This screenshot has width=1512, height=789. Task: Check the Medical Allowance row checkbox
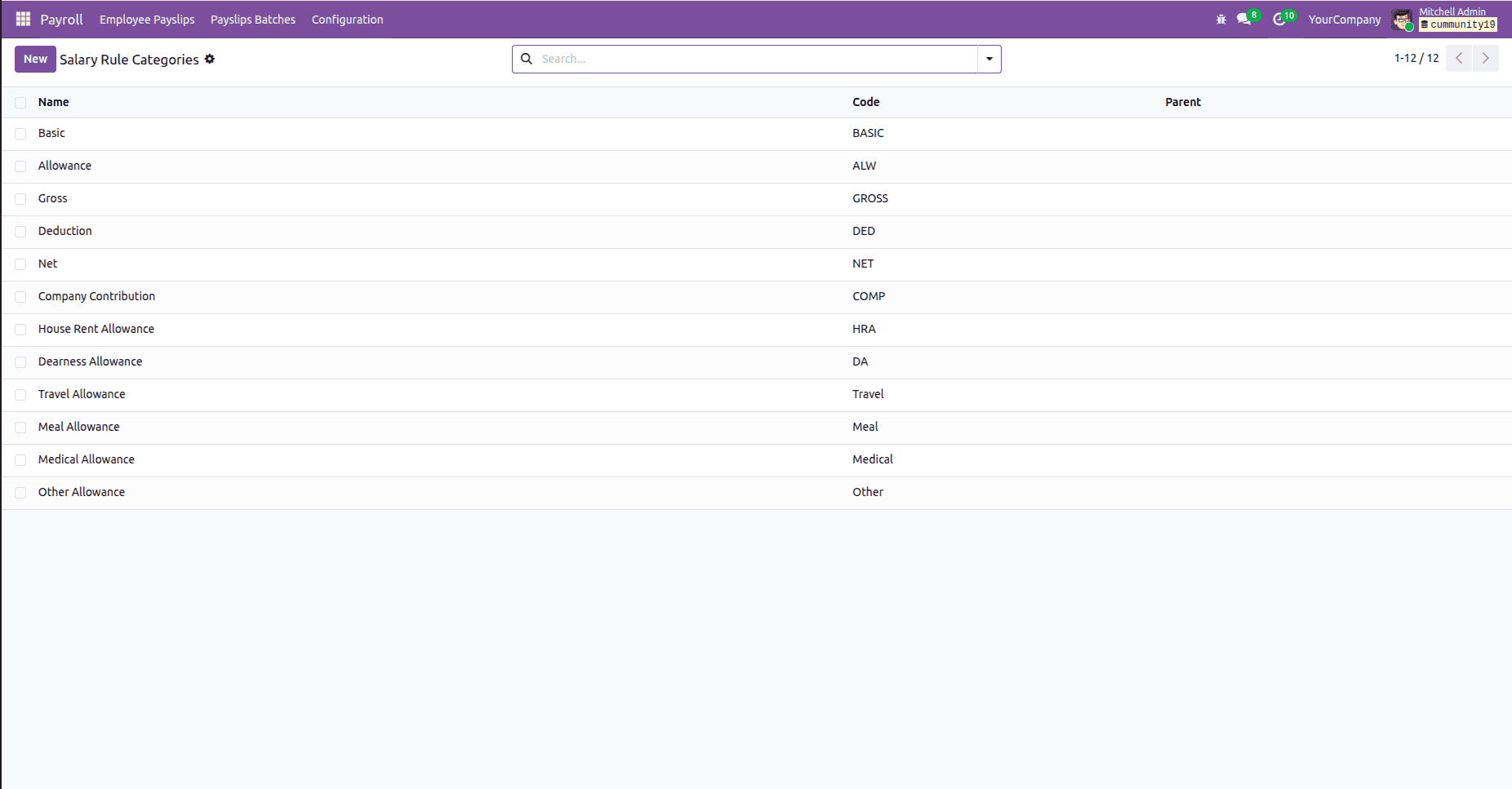click(20, 460)
